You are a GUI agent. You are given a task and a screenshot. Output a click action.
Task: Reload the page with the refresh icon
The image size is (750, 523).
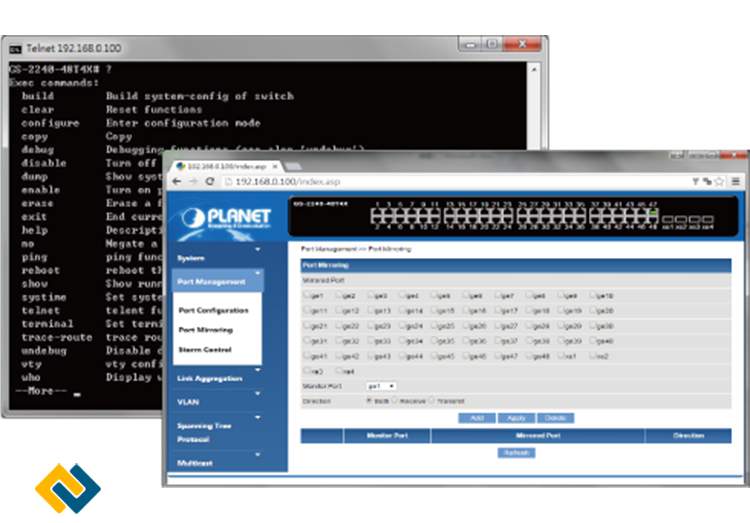click(x=210, y=182)
